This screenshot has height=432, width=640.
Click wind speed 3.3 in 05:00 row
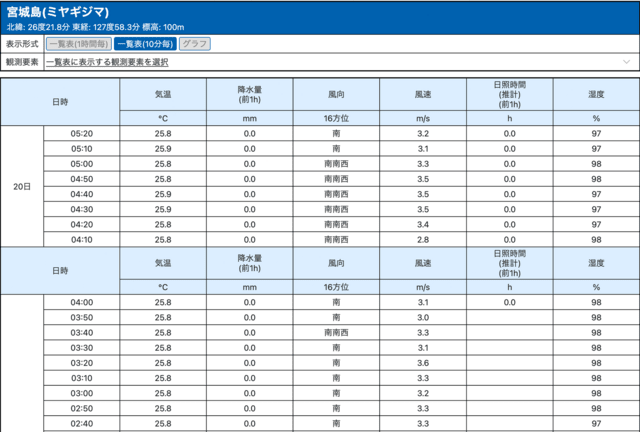pyautogui.click(x=423, y=164)
